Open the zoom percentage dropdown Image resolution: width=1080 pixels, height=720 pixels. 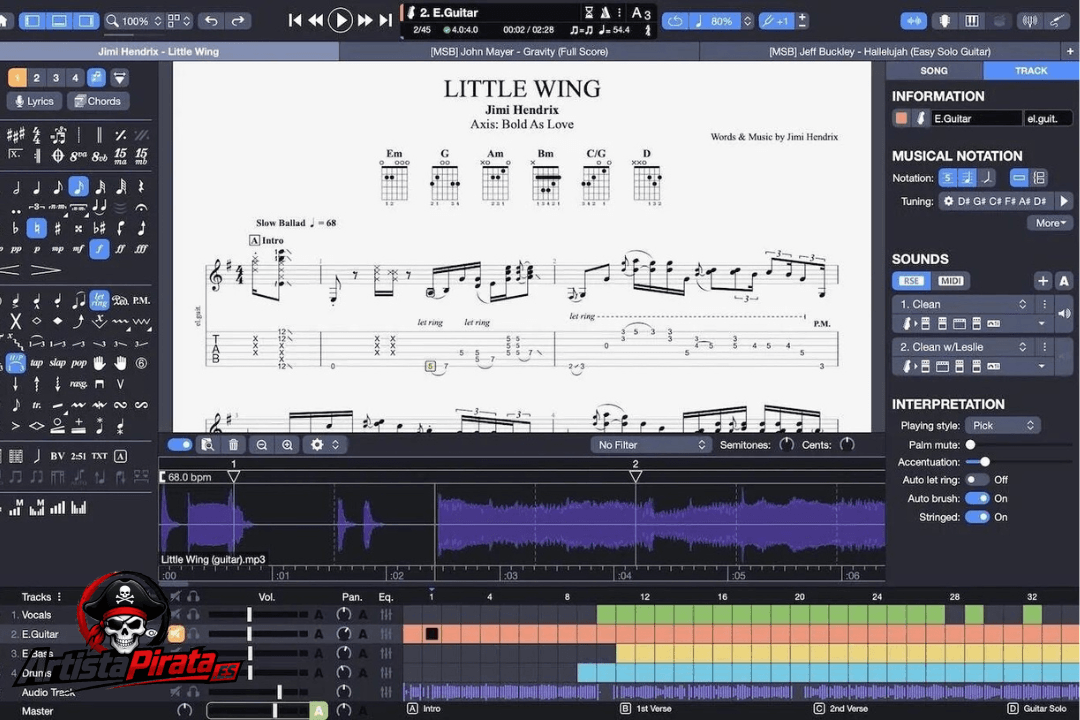134,21
